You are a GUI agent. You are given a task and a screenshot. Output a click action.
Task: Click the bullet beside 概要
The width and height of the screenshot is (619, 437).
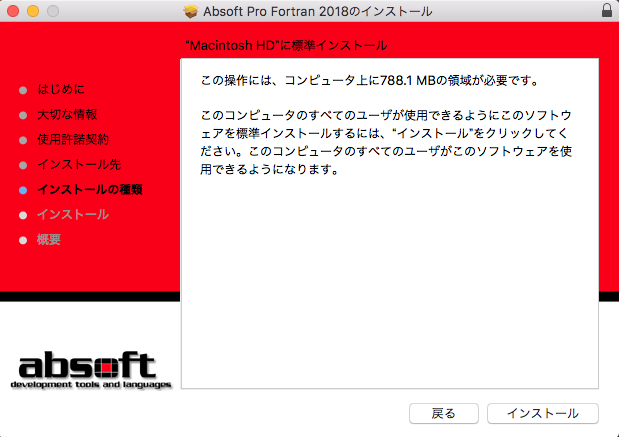pyautogui.click(x=23, y=240)
